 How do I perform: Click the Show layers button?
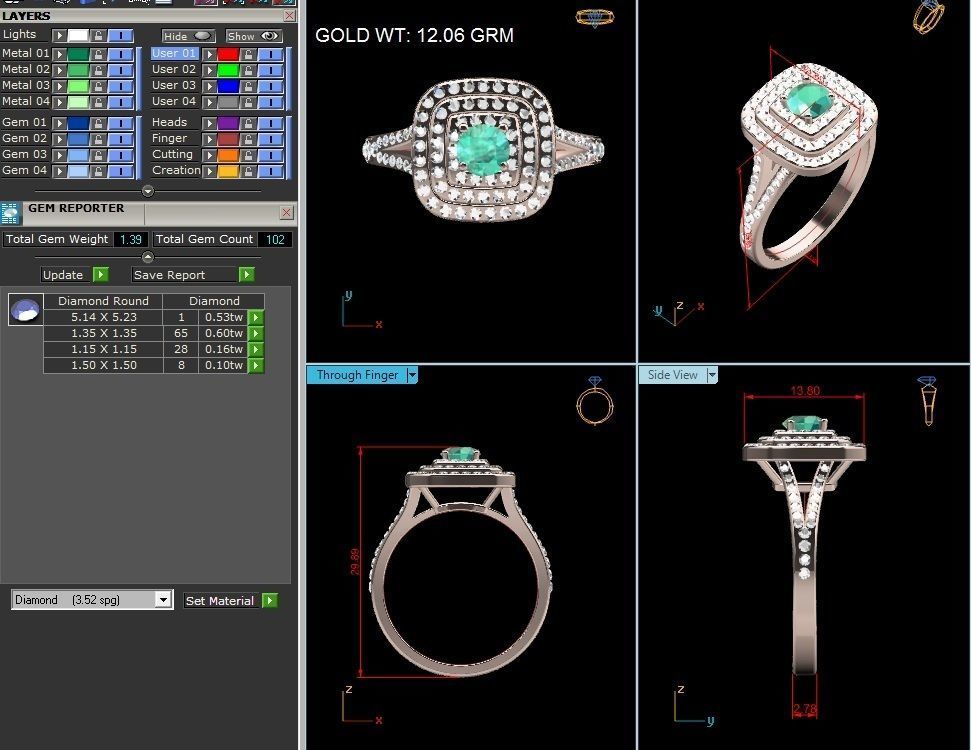pyautogui.click(x=254, y=36)
